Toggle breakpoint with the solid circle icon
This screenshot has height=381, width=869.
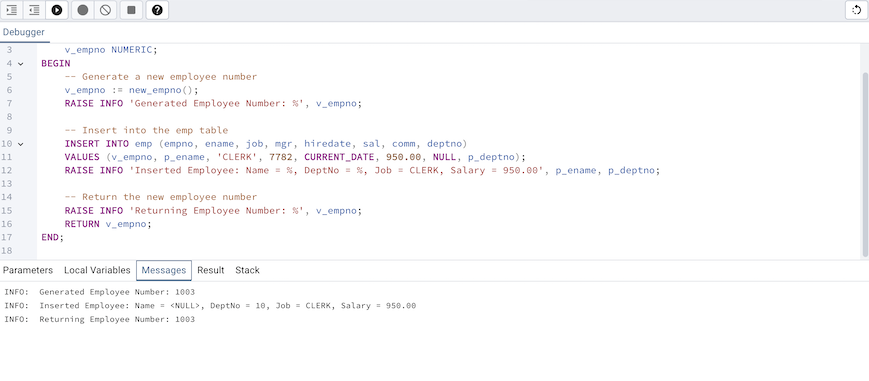83,10
